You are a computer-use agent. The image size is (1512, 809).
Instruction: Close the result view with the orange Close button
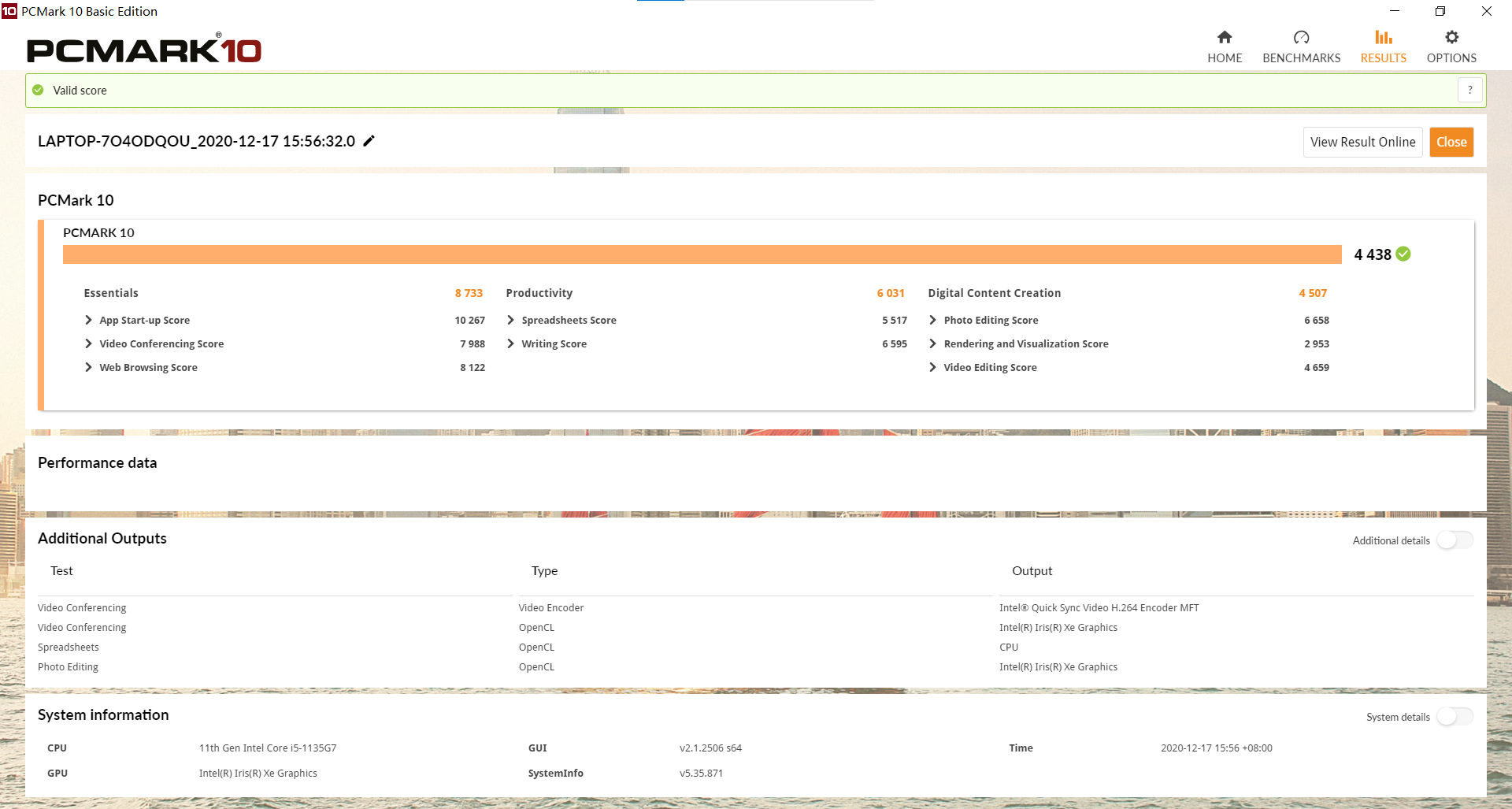coord(1451,142)
